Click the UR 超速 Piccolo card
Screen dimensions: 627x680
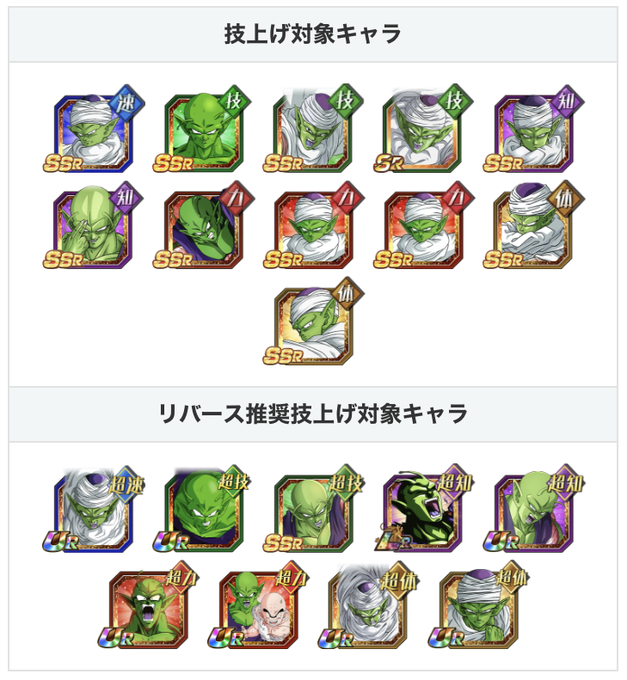92,509
